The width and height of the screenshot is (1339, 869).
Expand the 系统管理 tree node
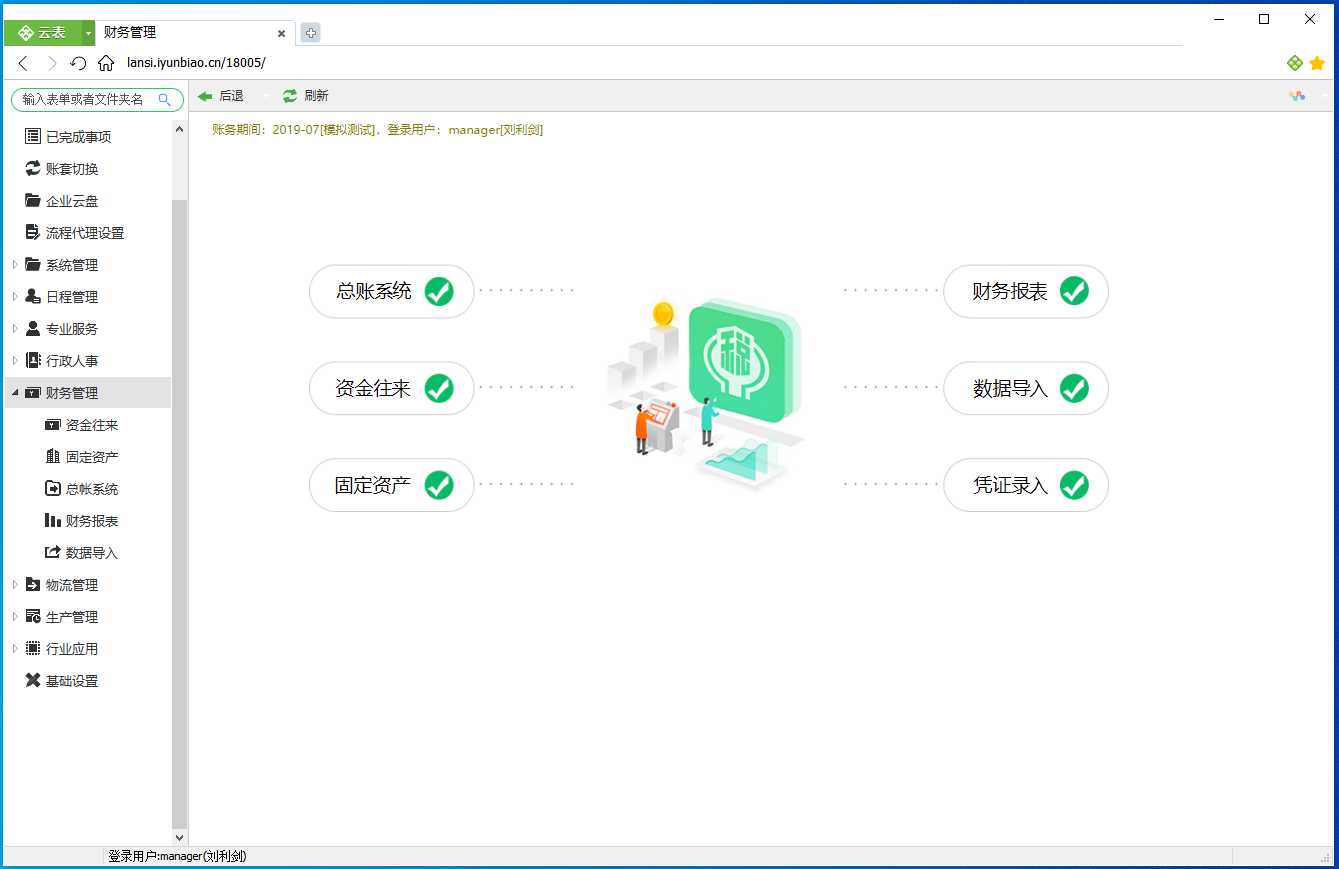point(15,264)
